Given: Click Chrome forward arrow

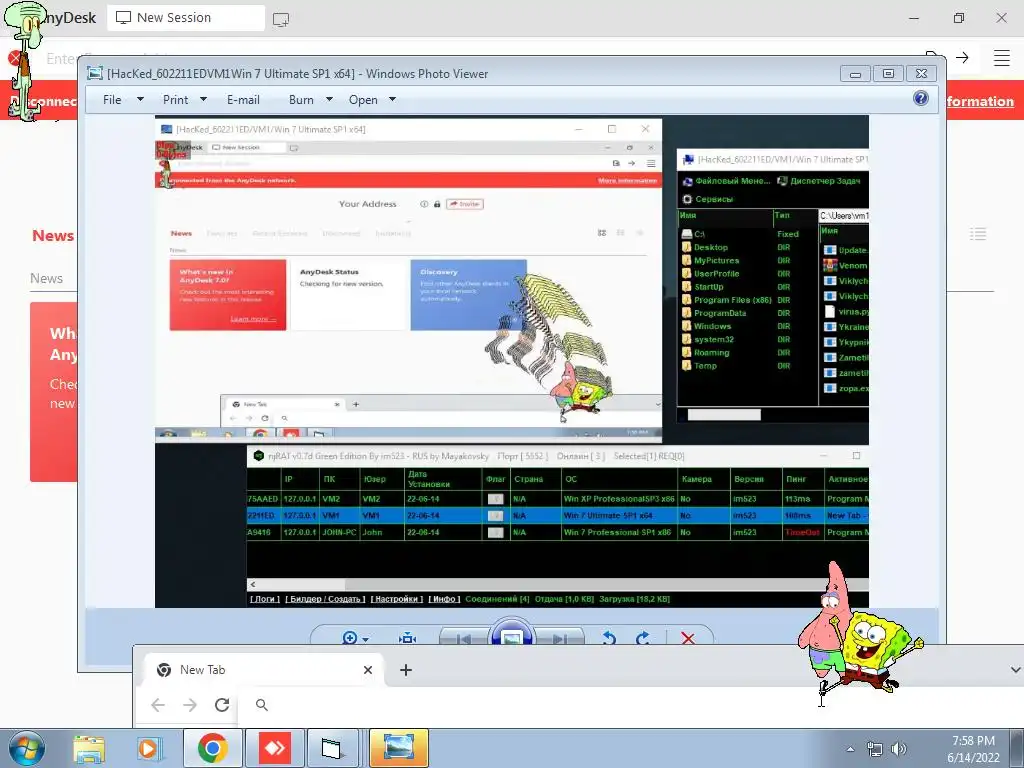Looking at the screenshot, I should 190,705.
